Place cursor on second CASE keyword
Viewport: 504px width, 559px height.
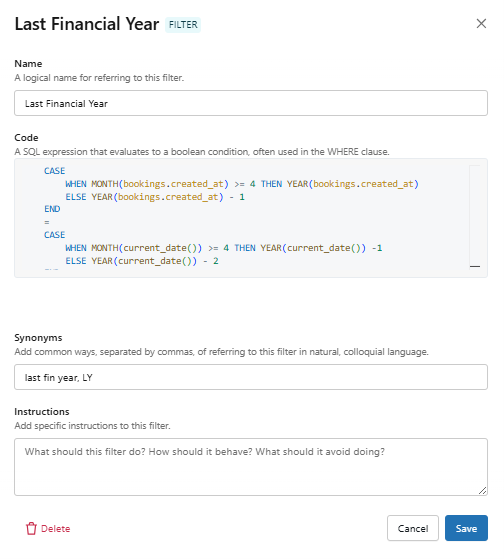[55, 235]
